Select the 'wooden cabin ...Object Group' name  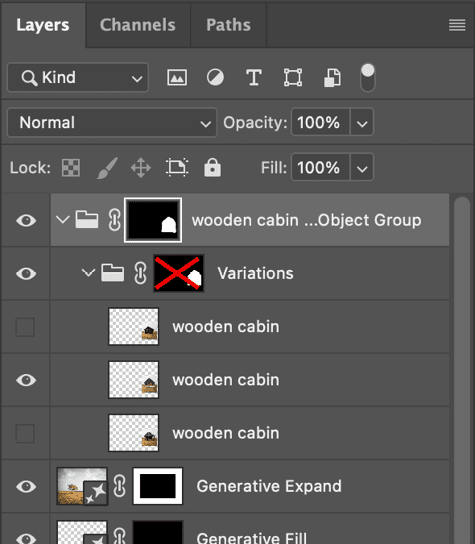[306, 220]
